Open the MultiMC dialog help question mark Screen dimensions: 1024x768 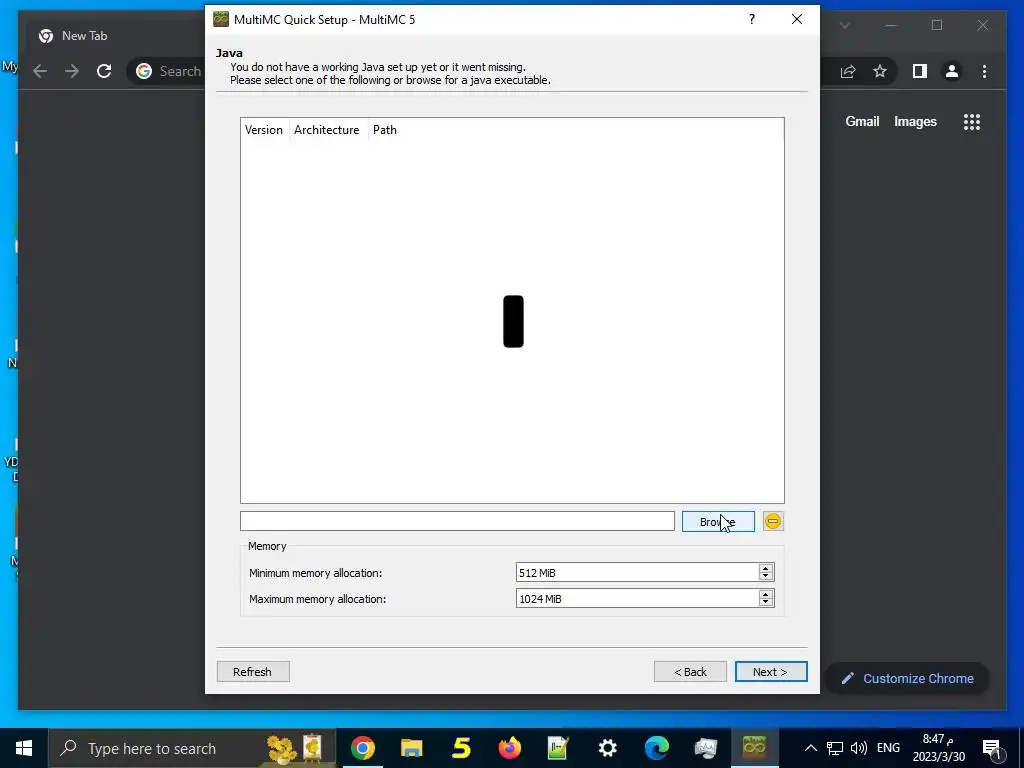click(x=752, y=19)
